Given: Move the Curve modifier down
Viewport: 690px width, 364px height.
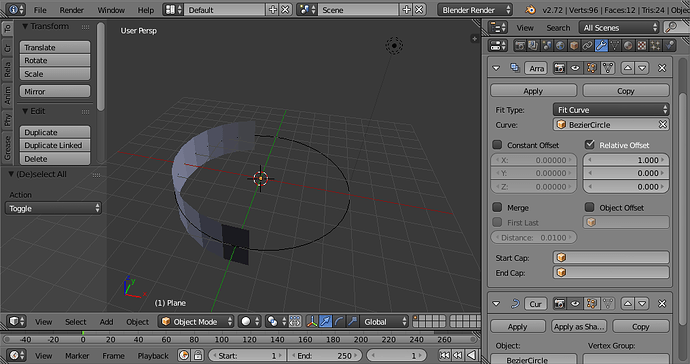Looking at the screenshot, I should [x=642, y=303].
